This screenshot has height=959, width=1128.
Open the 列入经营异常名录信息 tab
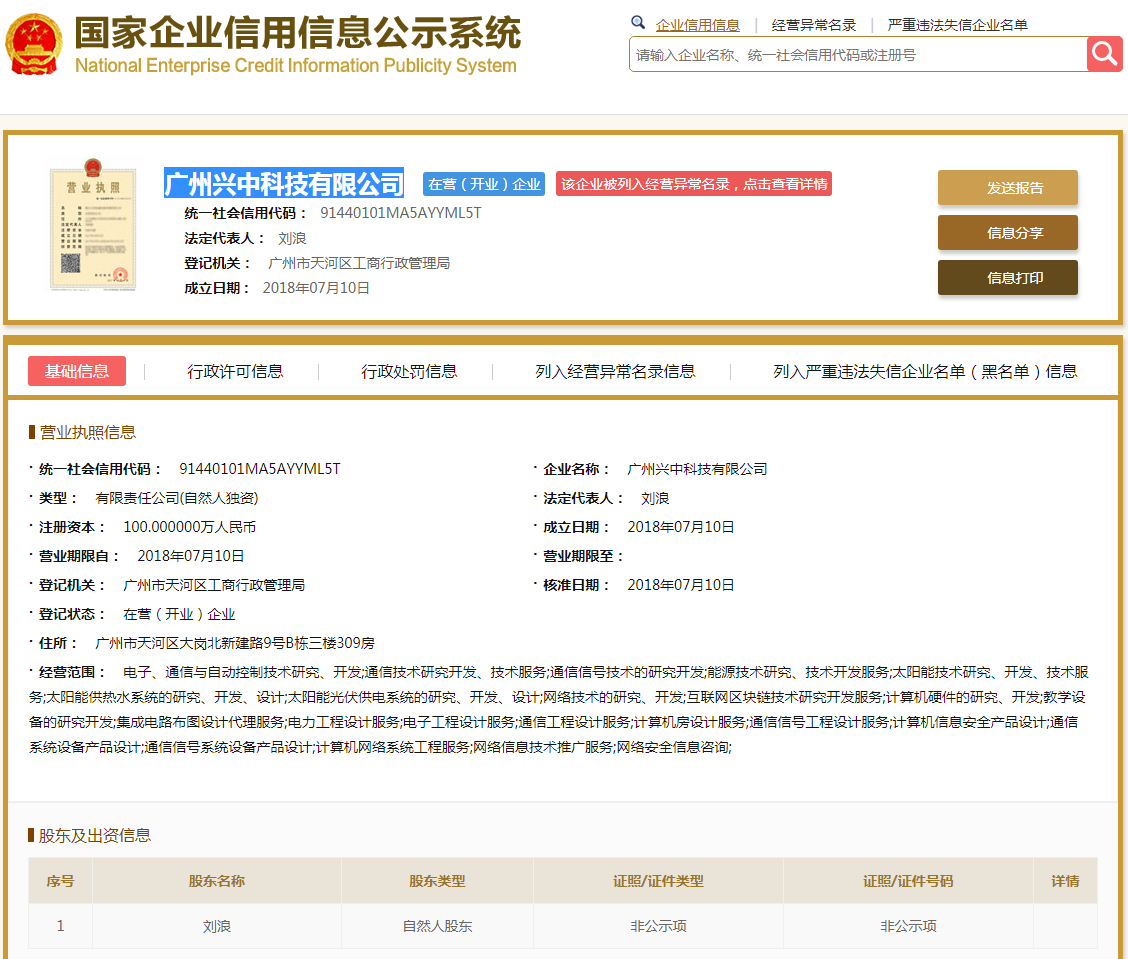tap(615, 371)
